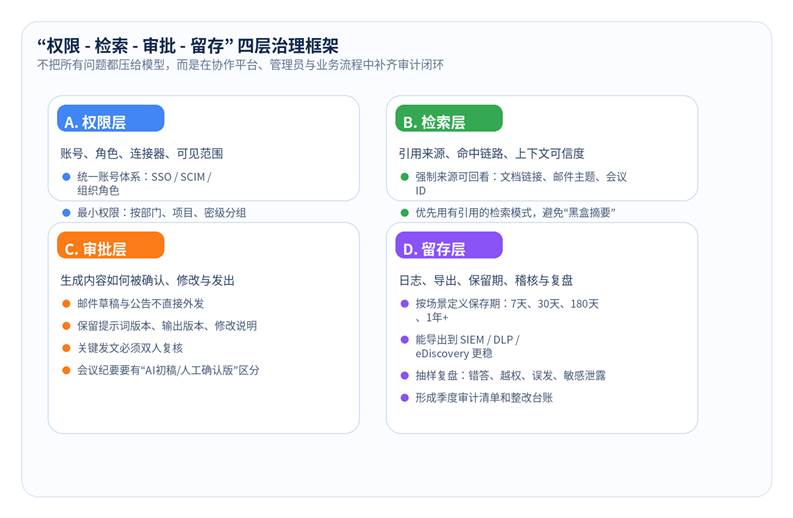This screenshot has height=518, width=793.
Task: Click the orange bullet beside 关键发文必须双人复核
Action: [x=66, y=348]
